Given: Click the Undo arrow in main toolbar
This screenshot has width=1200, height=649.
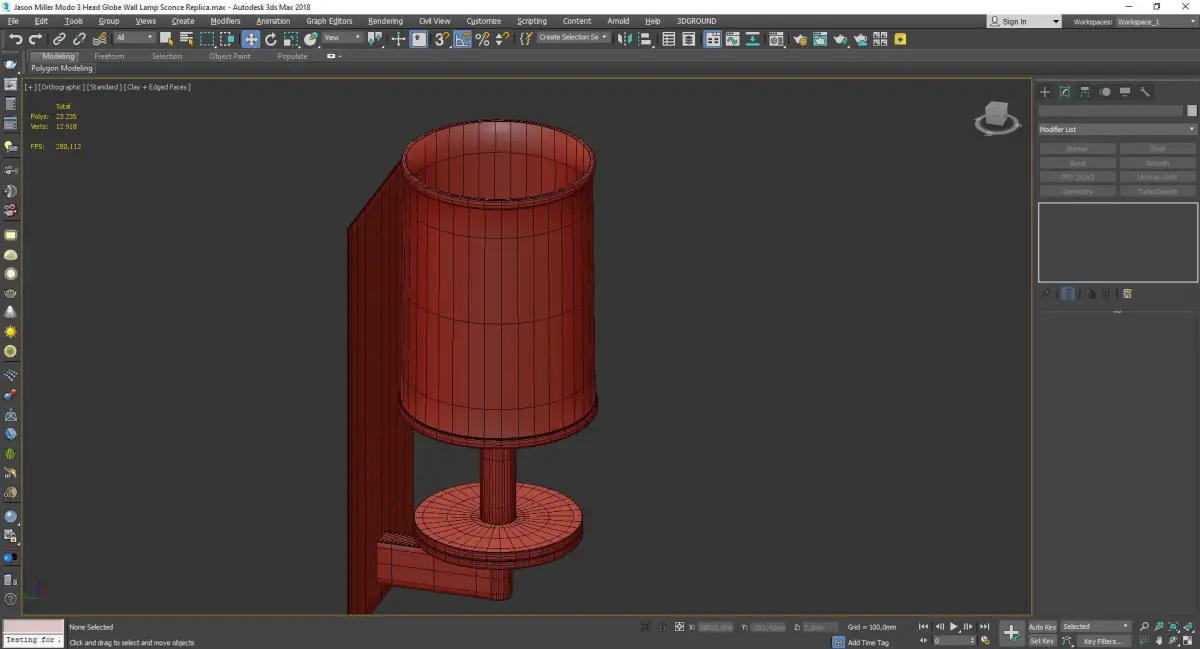Looking at the screenshot, I should (15, 39).
